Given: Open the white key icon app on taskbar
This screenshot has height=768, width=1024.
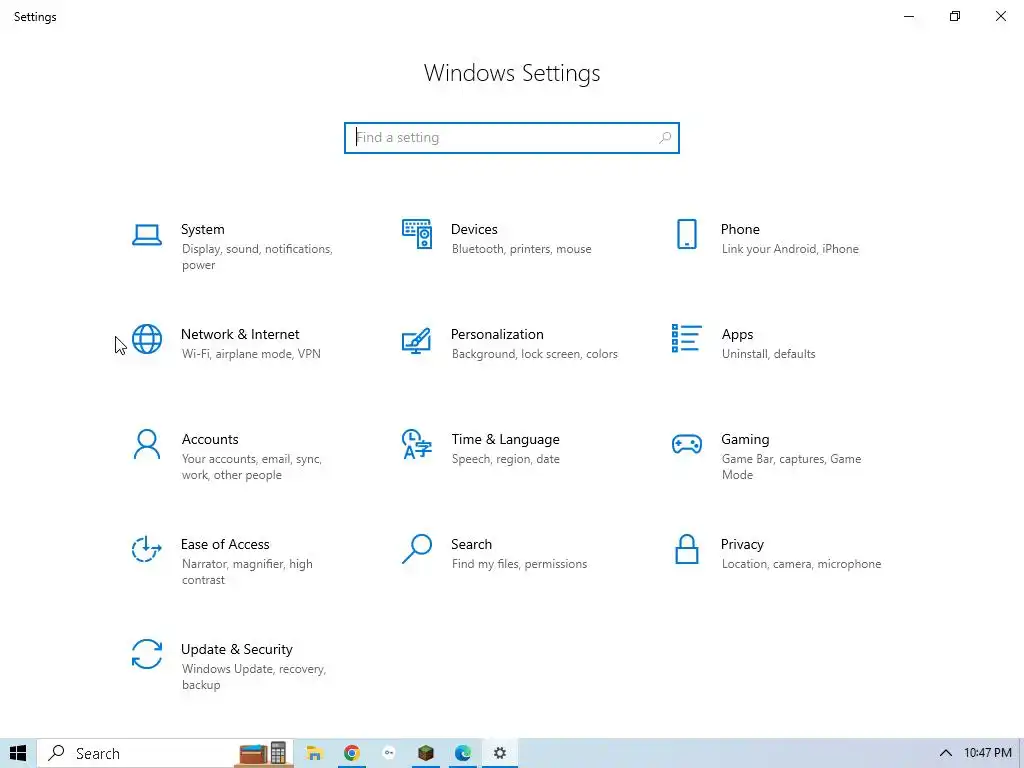Looking at the screenshot, I should [x=389, y=753].
